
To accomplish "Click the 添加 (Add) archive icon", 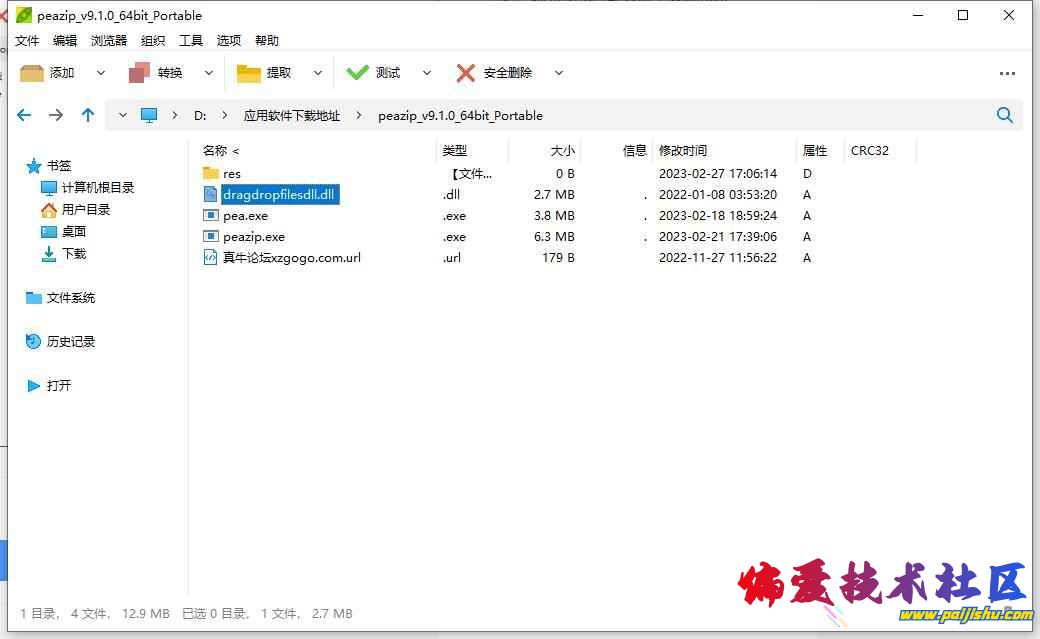I will [33, 73].
